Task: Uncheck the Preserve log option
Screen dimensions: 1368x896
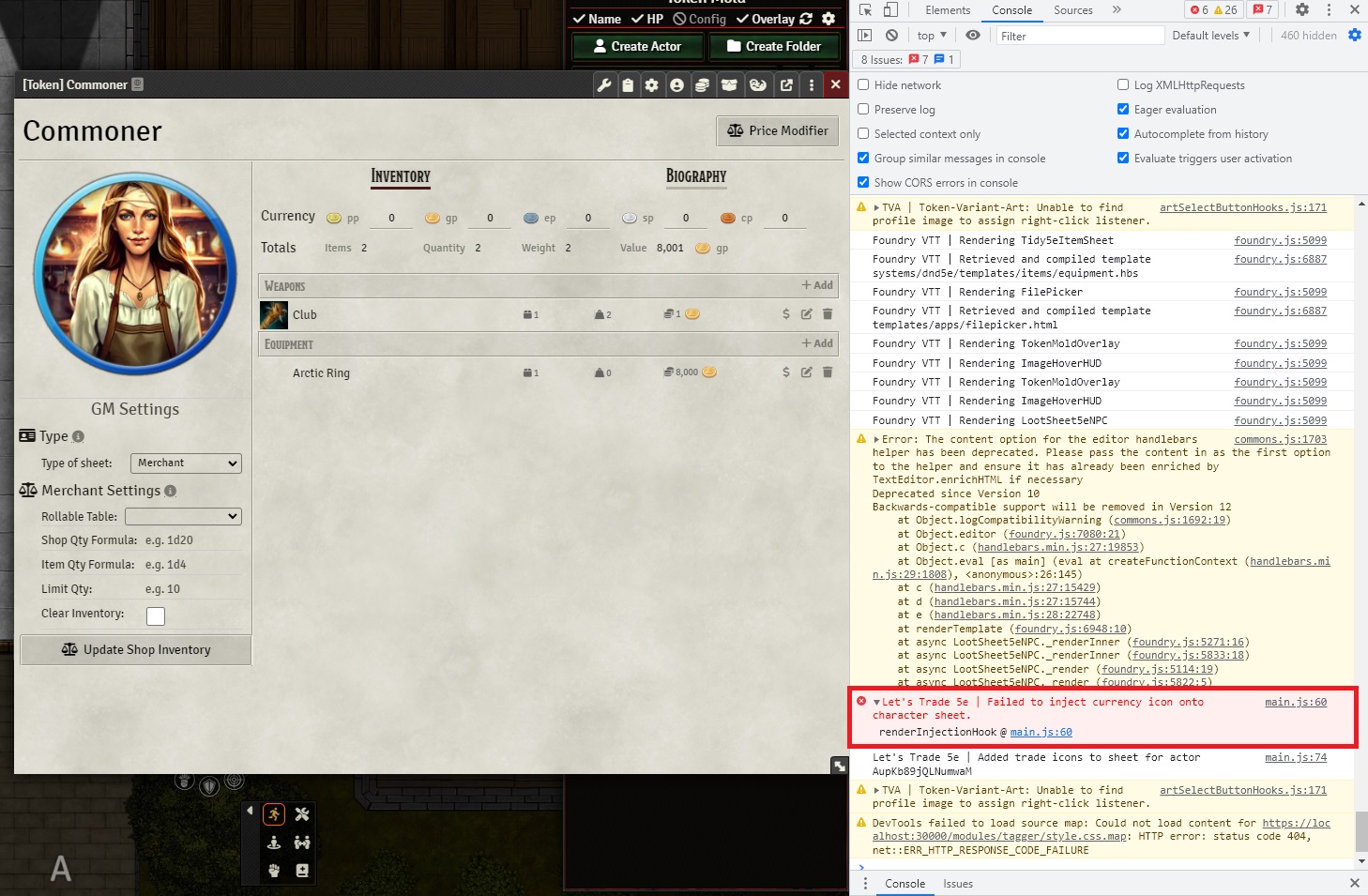Action: click(863, 109)
